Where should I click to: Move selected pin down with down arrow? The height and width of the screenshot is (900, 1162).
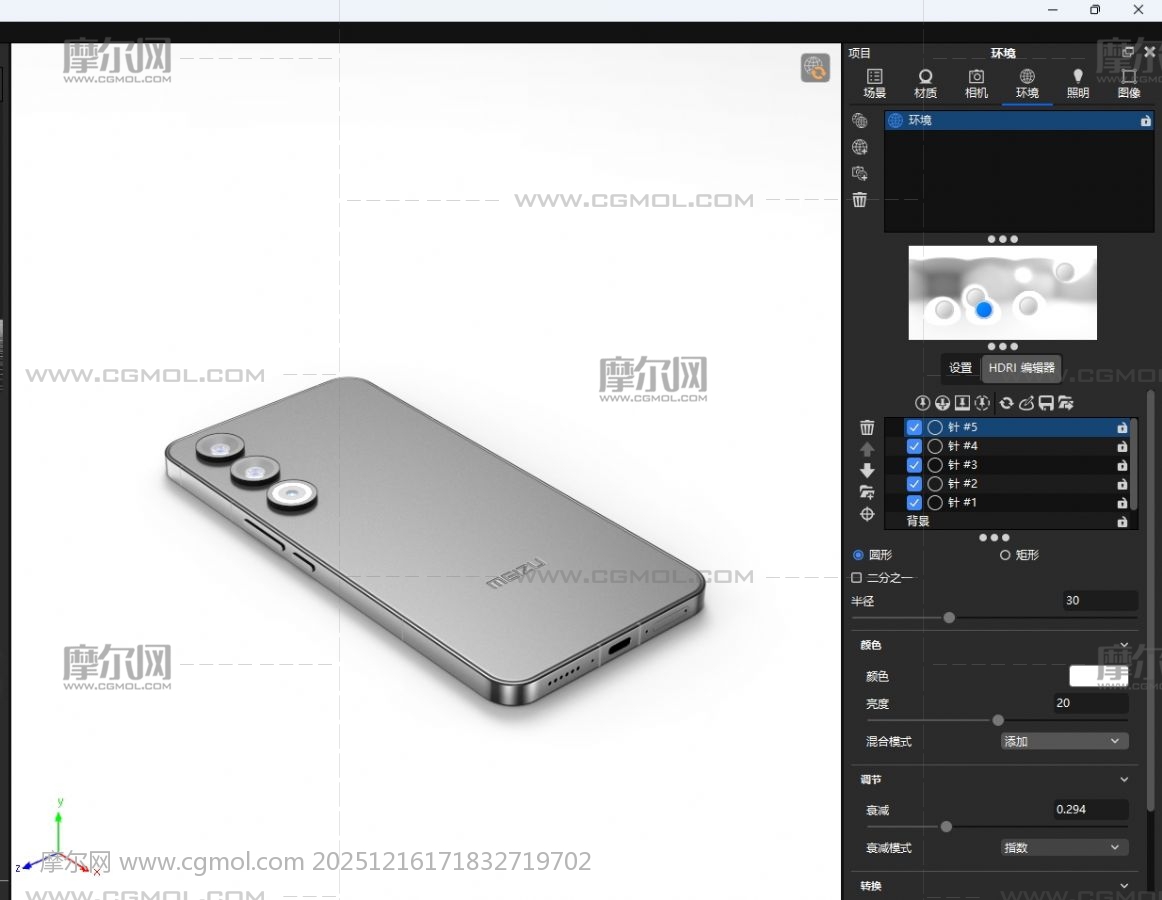867,470
